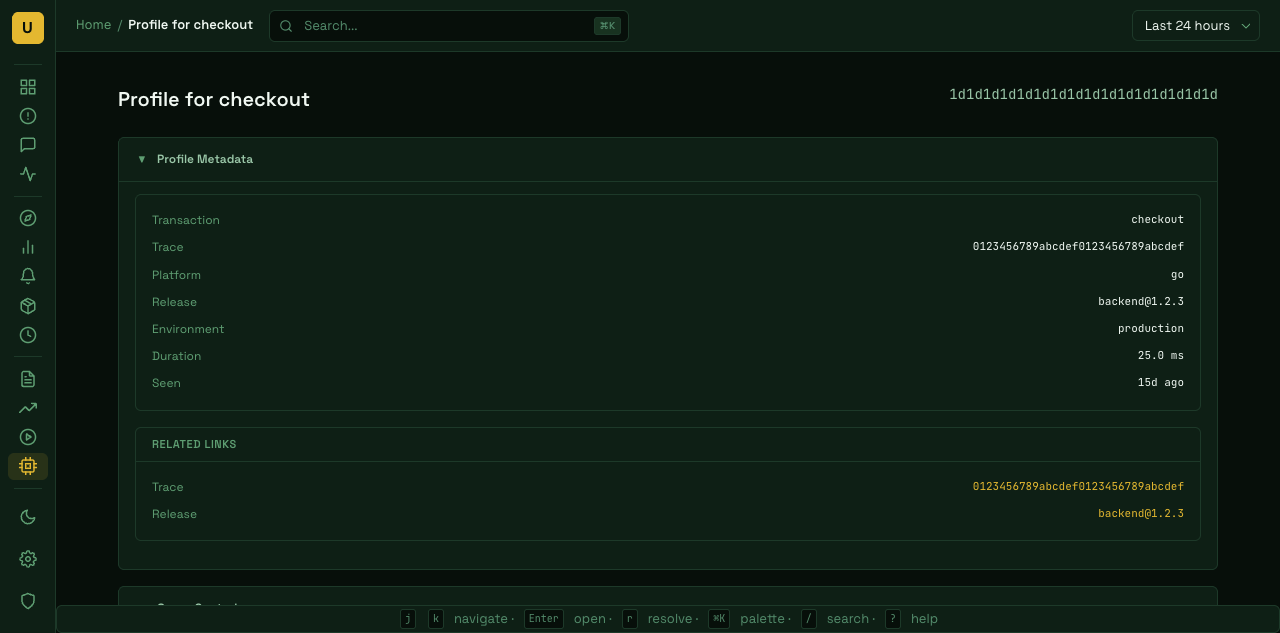Open the compass explore icon
Image resolution: width=1280 pixels, height=633 pixels.
click(28, 218)
